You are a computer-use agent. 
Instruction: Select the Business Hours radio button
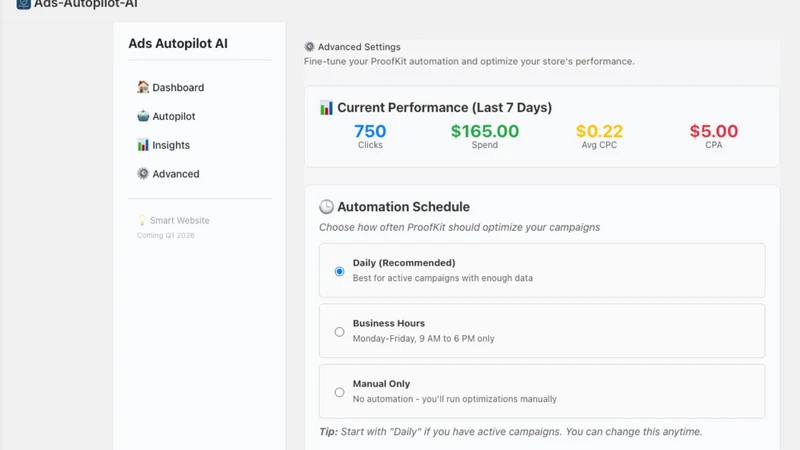tap(339, 332)
